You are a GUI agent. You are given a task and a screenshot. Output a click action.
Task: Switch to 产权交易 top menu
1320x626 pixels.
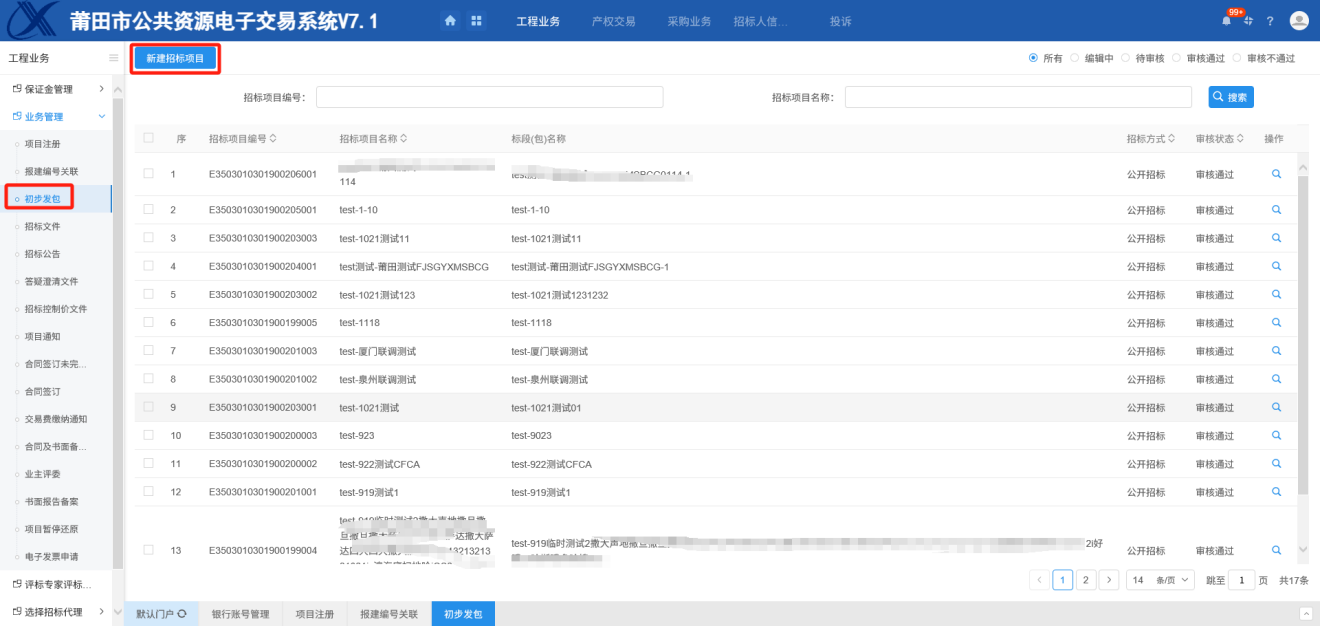[x=613, y=21]
